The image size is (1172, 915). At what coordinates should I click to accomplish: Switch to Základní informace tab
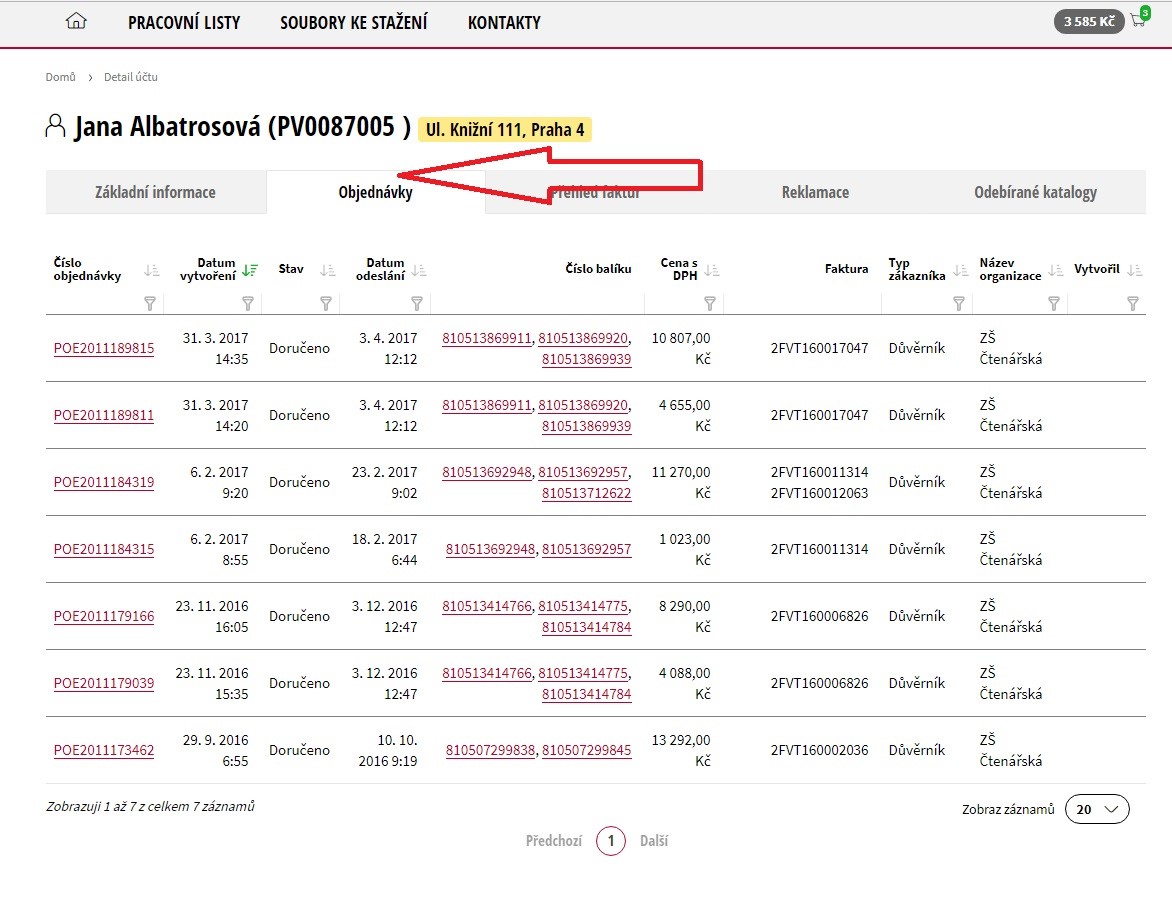pyautogui.click(x=155, y=192)
